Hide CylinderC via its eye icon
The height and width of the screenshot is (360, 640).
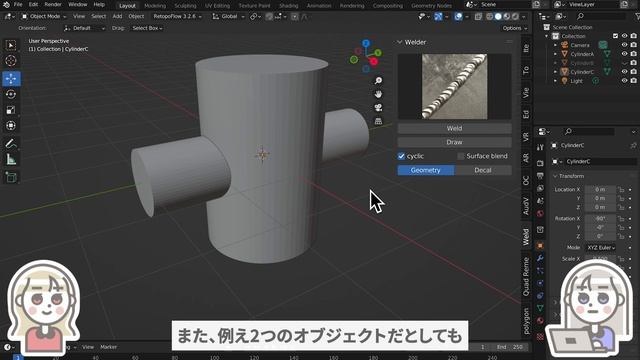click(x=624, y=72)
